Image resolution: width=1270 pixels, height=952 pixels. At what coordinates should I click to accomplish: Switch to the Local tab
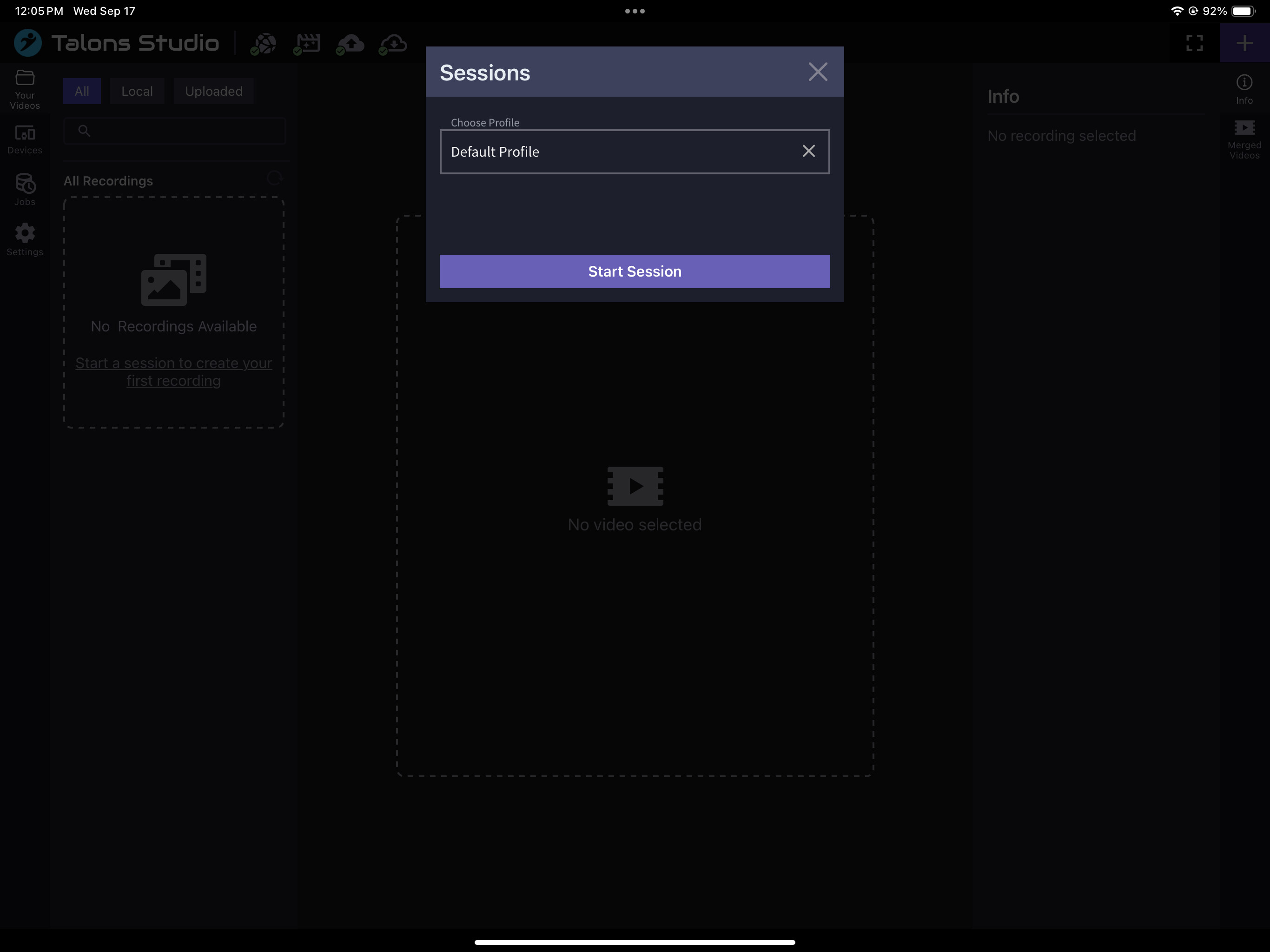point(137,91)
